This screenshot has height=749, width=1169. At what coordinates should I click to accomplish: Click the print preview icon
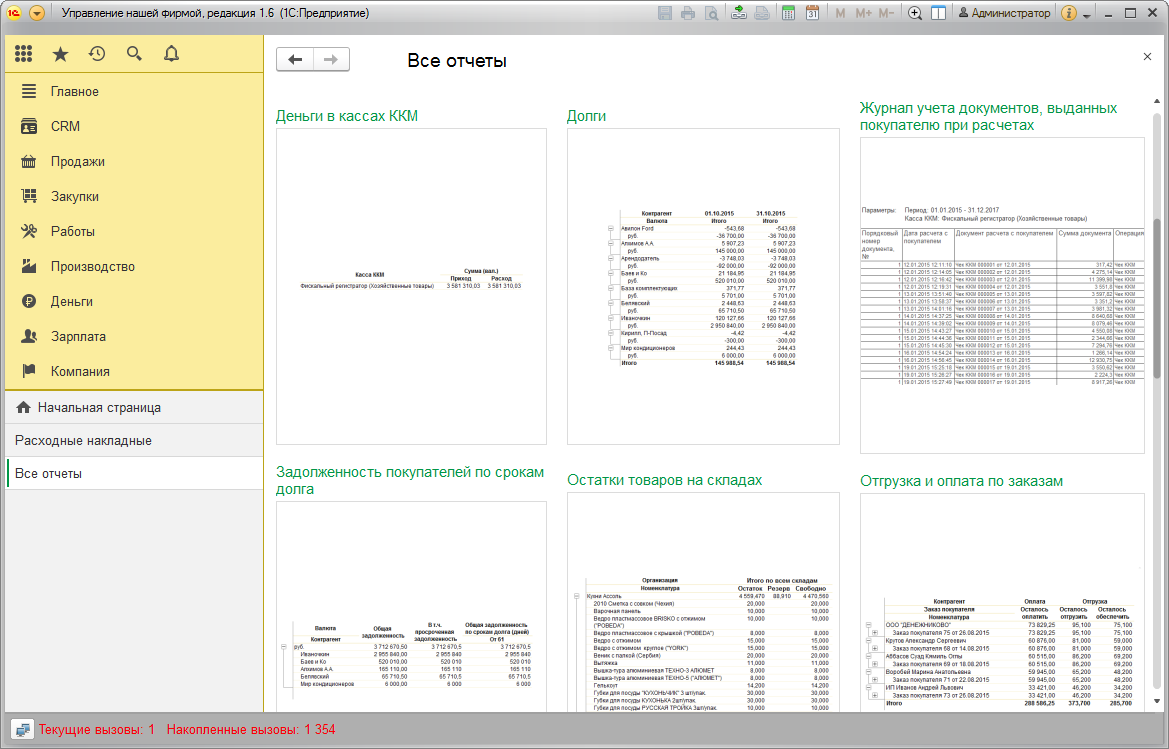(712, 13)
